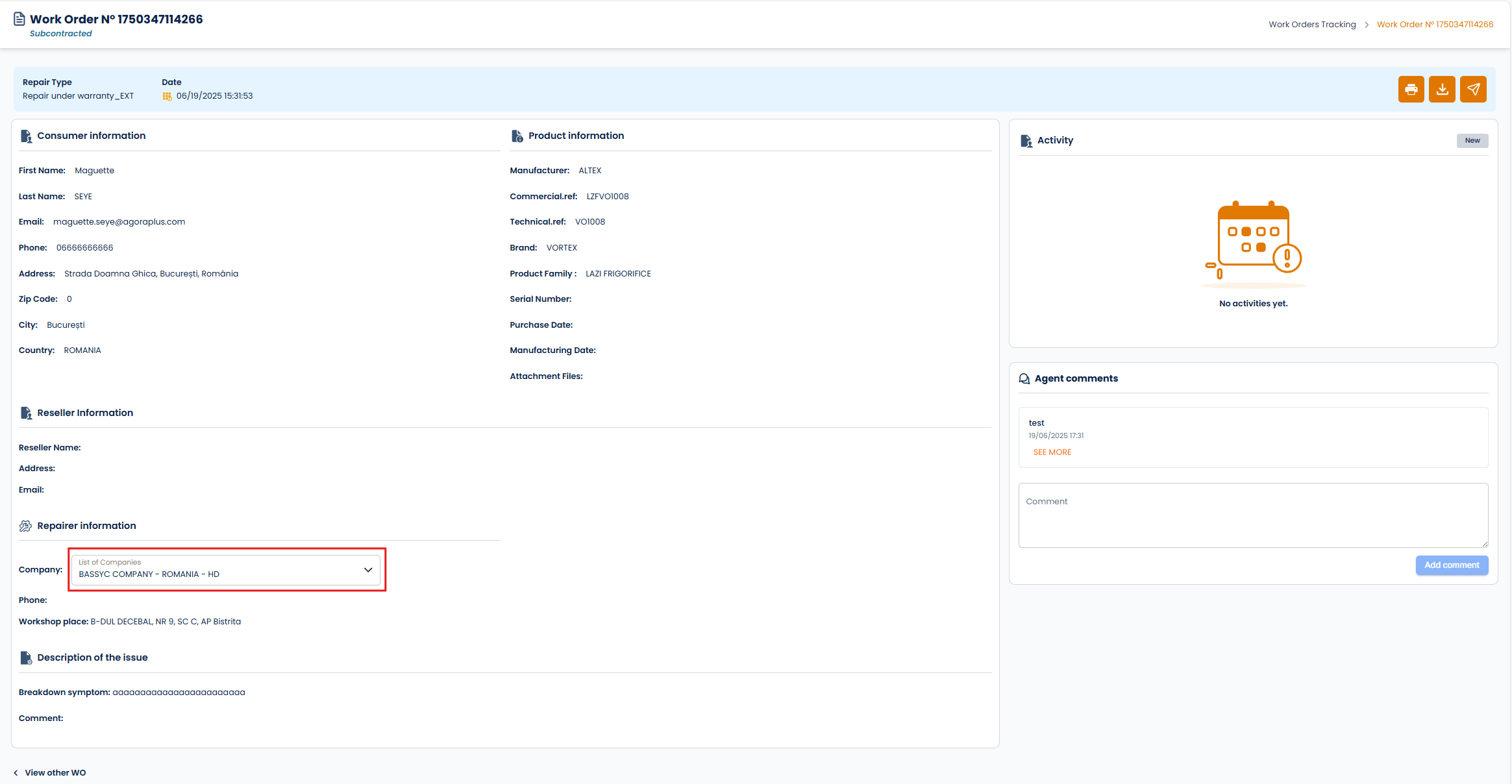Focus the Comment text area
This screenshot has width=1512, height=784.
1252,515
